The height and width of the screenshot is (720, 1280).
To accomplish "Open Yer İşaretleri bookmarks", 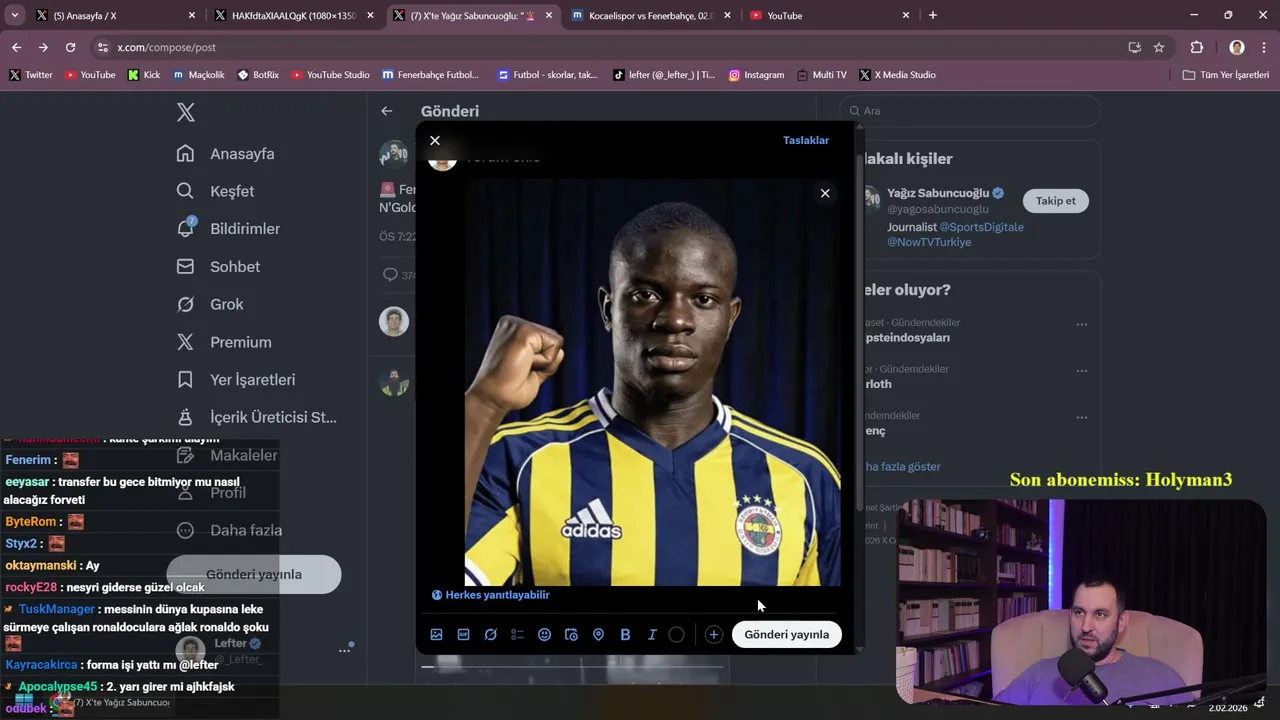I will click(235, 380).
